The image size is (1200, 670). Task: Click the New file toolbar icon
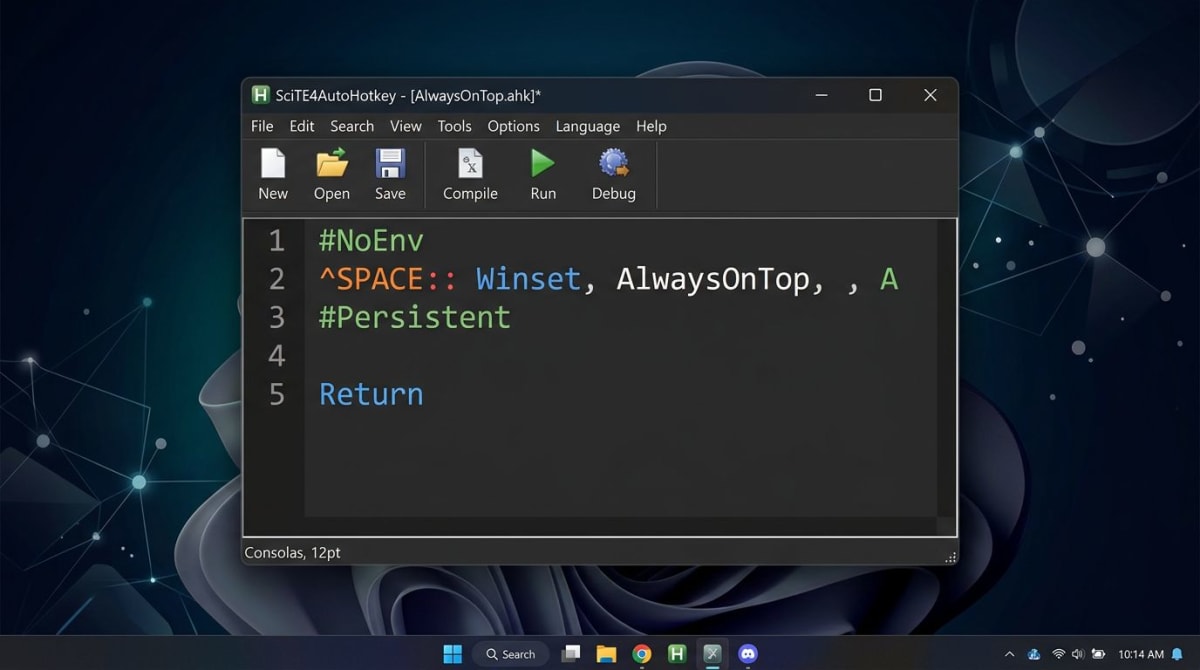[x=273, y=163]
